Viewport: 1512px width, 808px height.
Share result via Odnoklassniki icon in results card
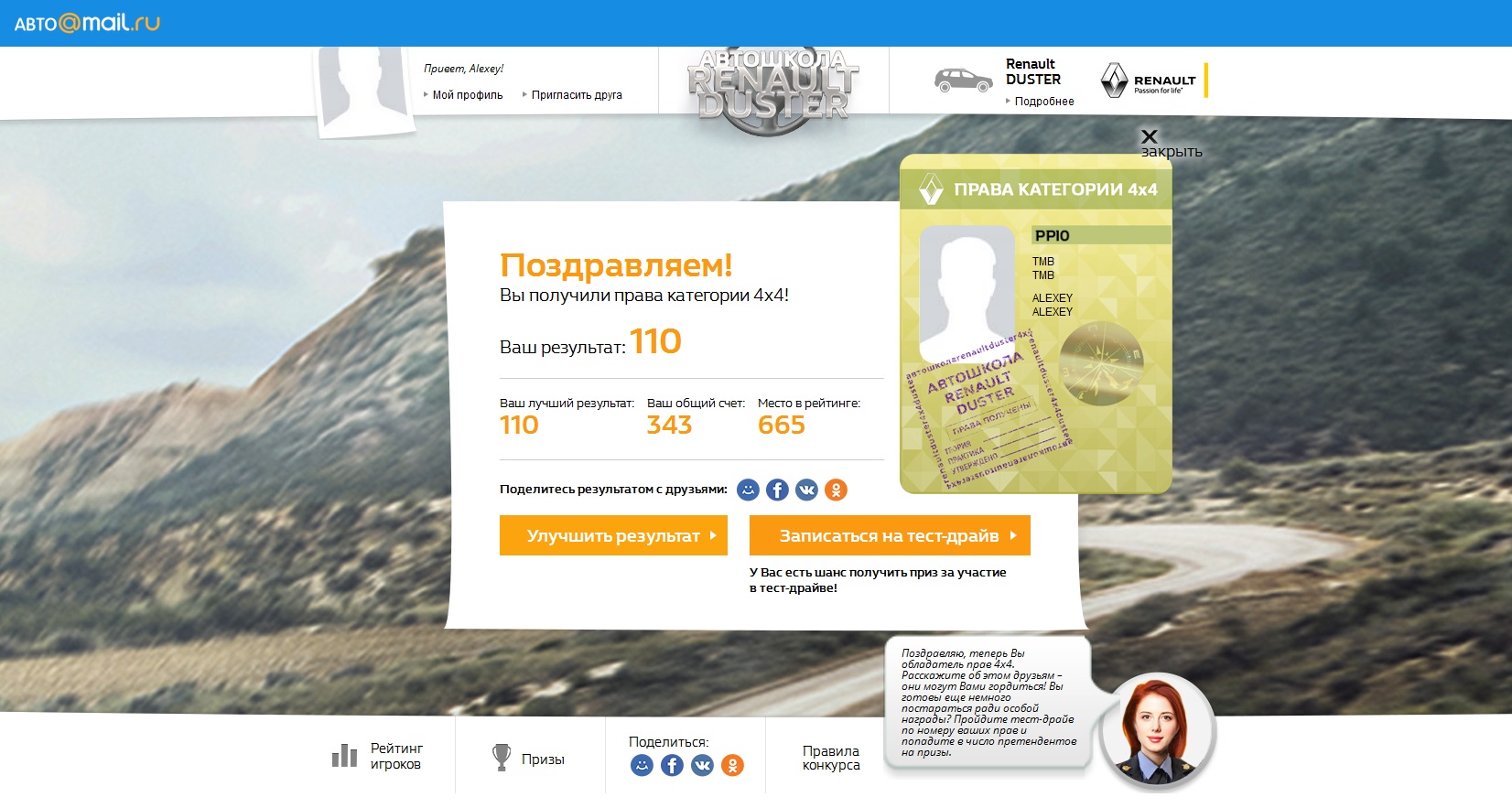(x=836, y=490)
